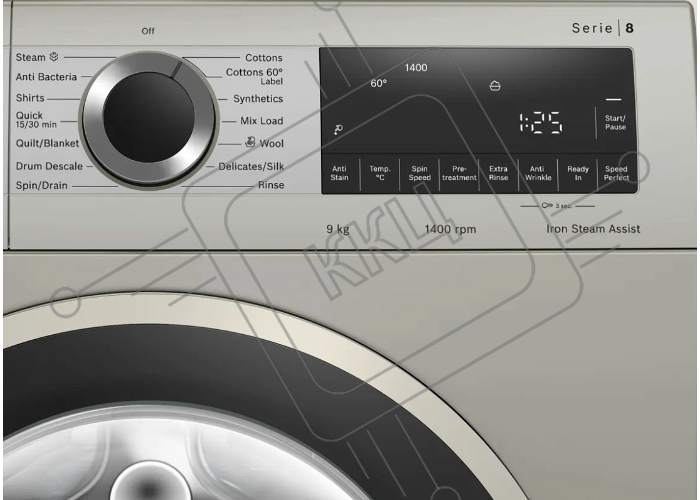The image size is (700, 500).
Task: Select the Rinse program label
Action: tap(271, 185)
